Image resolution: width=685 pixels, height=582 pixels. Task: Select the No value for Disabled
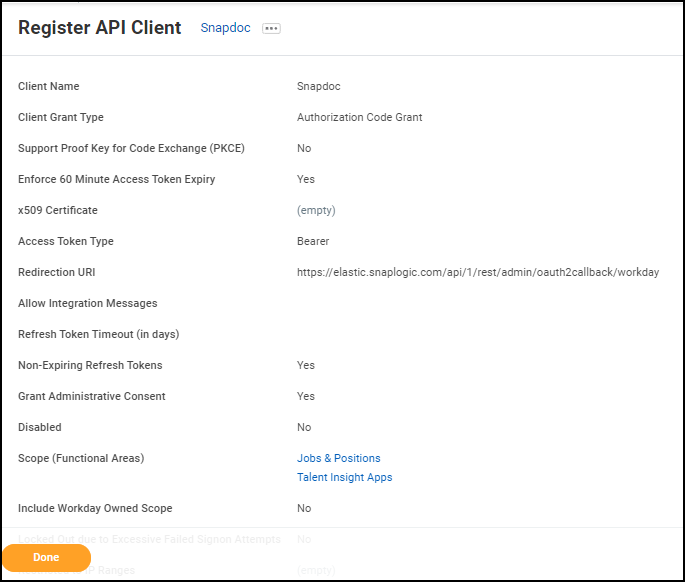coord(304,427)
